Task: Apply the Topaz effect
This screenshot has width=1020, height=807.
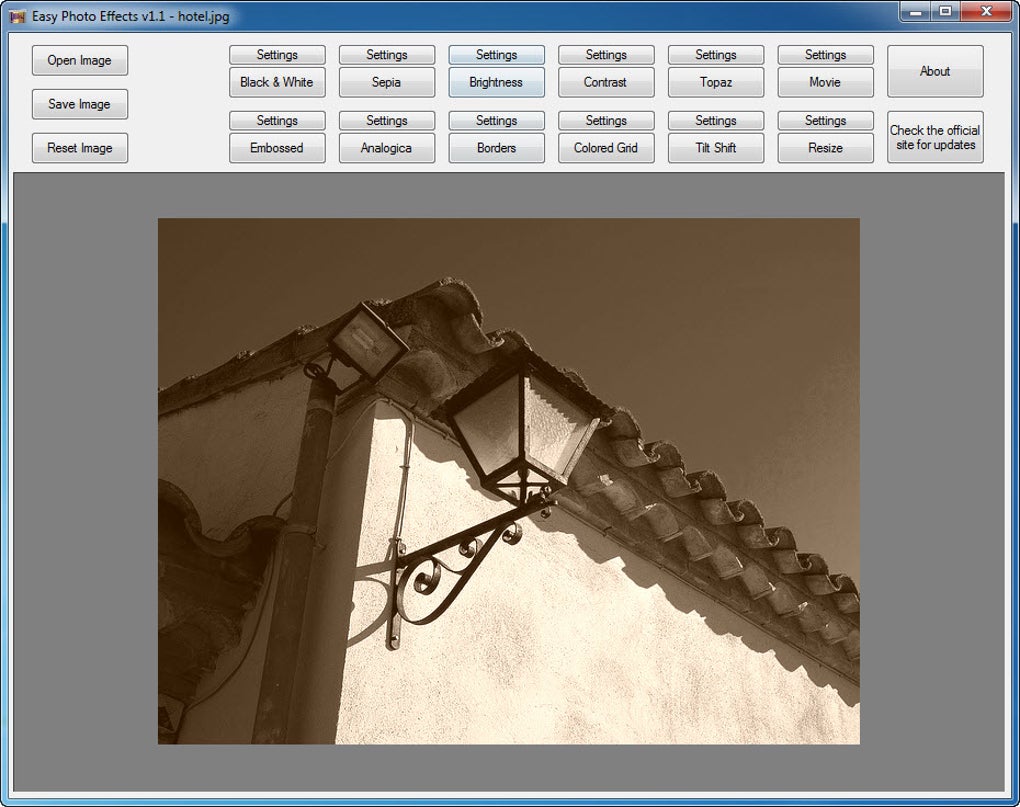Action: [x=716, y=83]
